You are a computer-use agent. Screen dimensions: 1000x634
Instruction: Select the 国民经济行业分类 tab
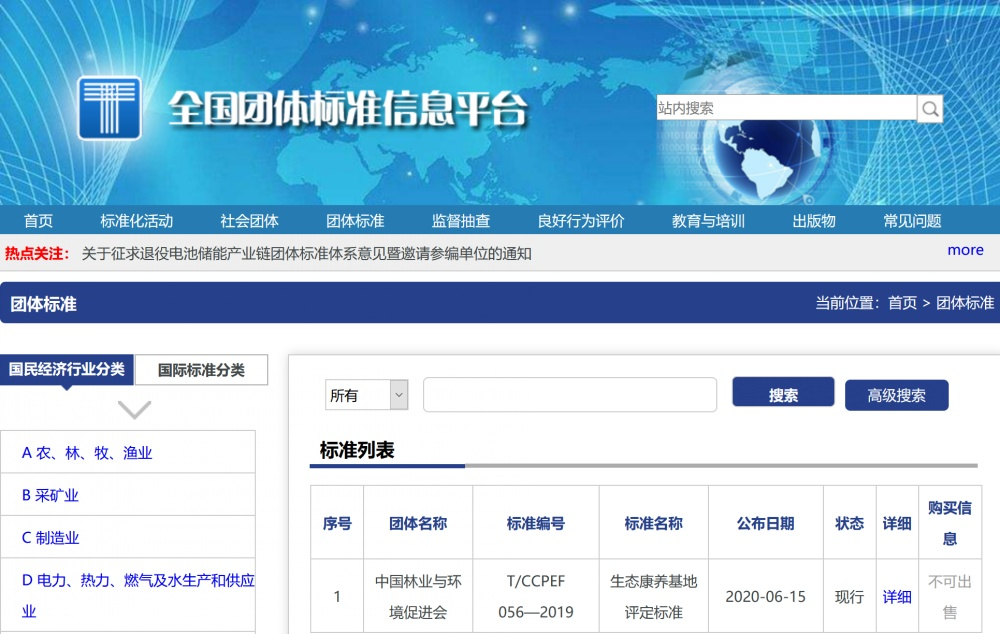[x=67, y=369]
